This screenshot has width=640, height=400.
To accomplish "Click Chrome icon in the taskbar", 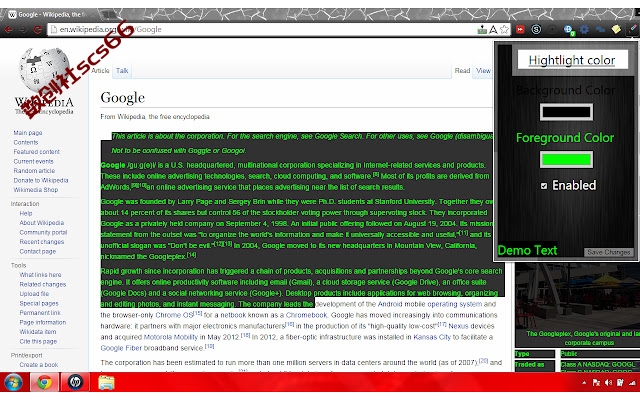I will (x=44, y=382).
